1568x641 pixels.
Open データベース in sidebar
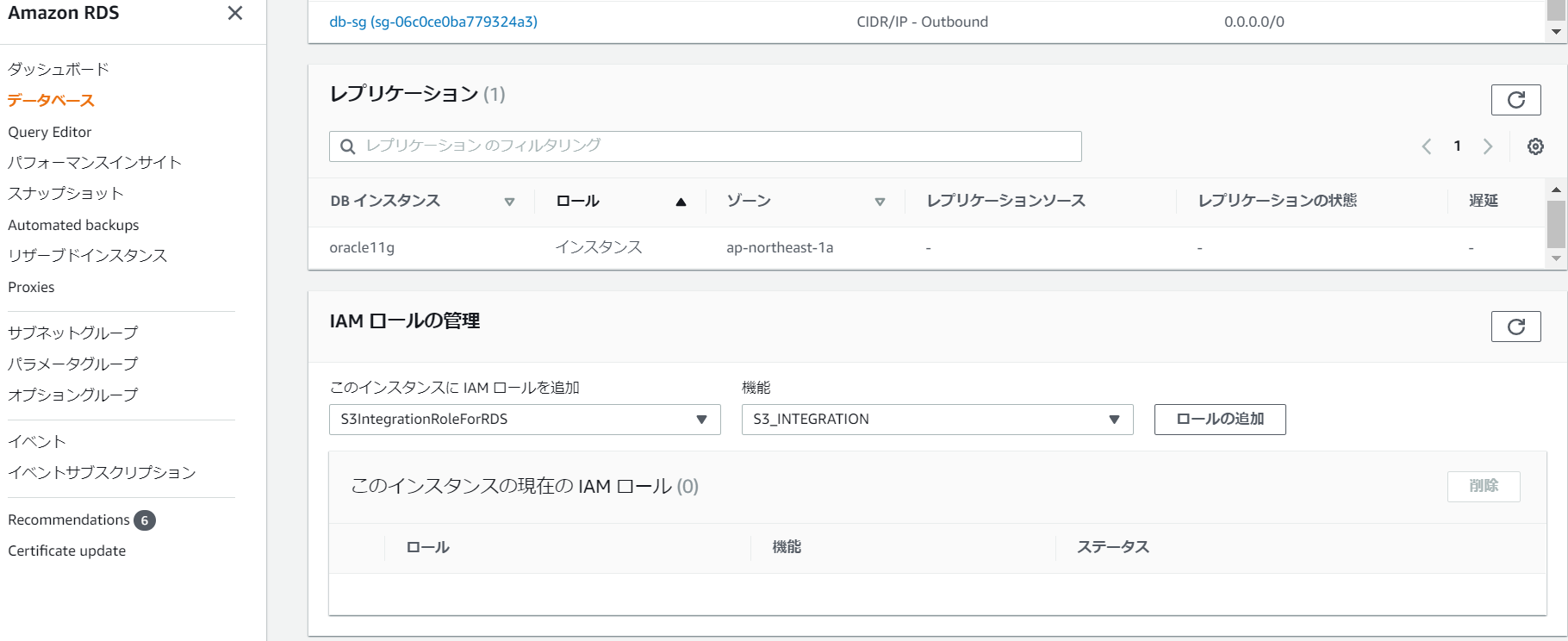51,101
